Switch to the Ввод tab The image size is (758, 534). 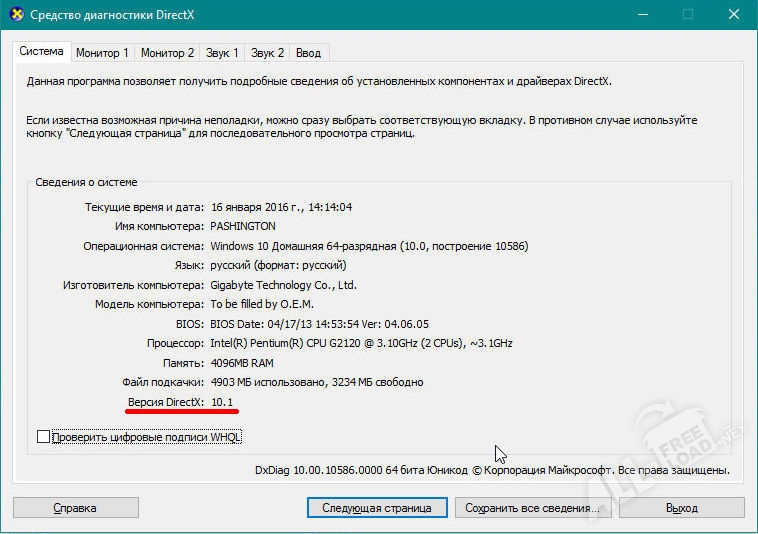(308, 52)
